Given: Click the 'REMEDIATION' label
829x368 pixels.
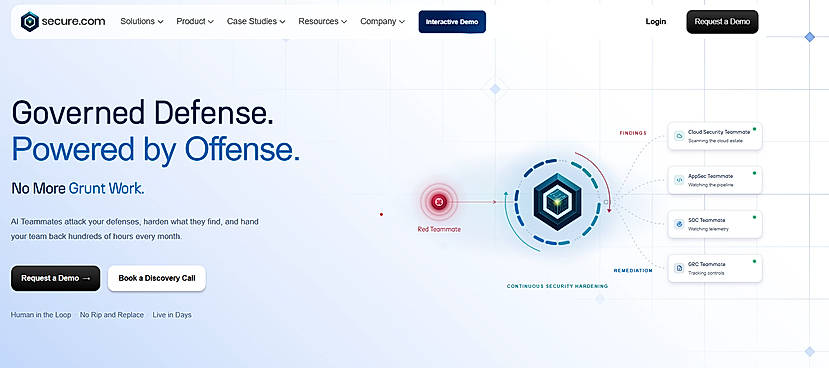Looking at the screenshot, I should click(x=633, y=271).
